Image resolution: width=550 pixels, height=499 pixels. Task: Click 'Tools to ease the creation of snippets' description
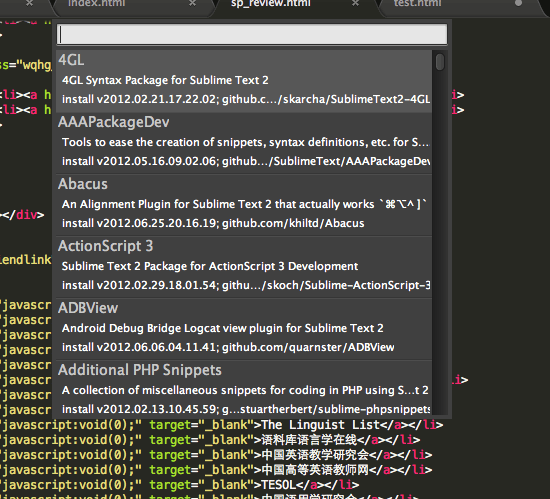tap(246, 142)
